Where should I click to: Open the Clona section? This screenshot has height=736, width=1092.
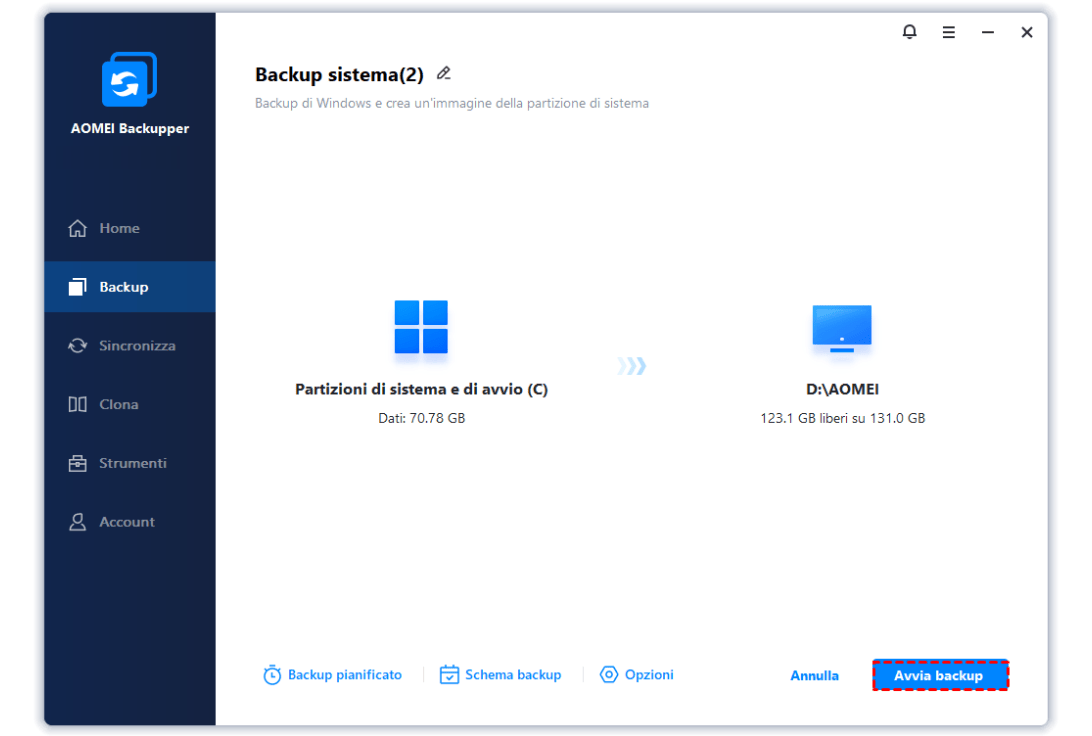point(118,404)
